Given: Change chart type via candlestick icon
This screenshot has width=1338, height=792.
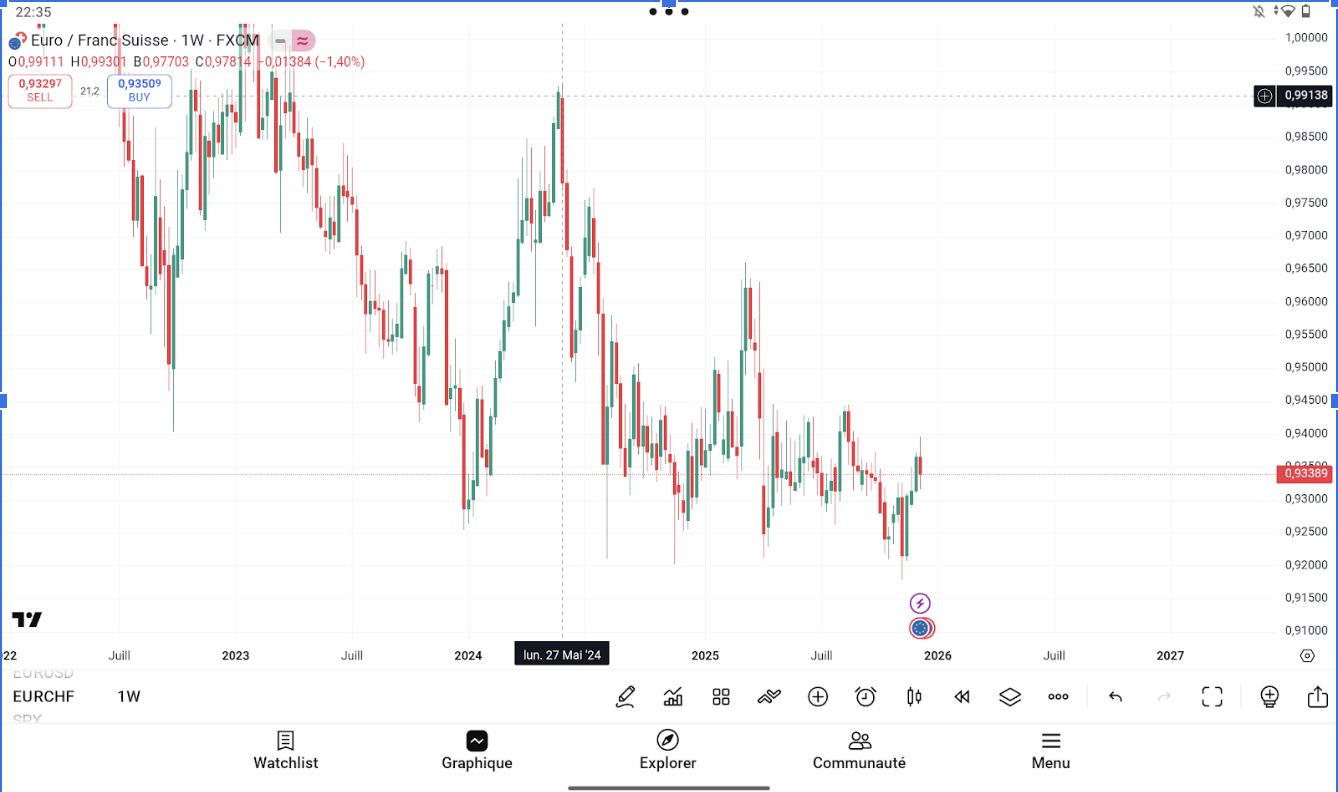Looking at the screenshot, I should click(x=914, y=697).
